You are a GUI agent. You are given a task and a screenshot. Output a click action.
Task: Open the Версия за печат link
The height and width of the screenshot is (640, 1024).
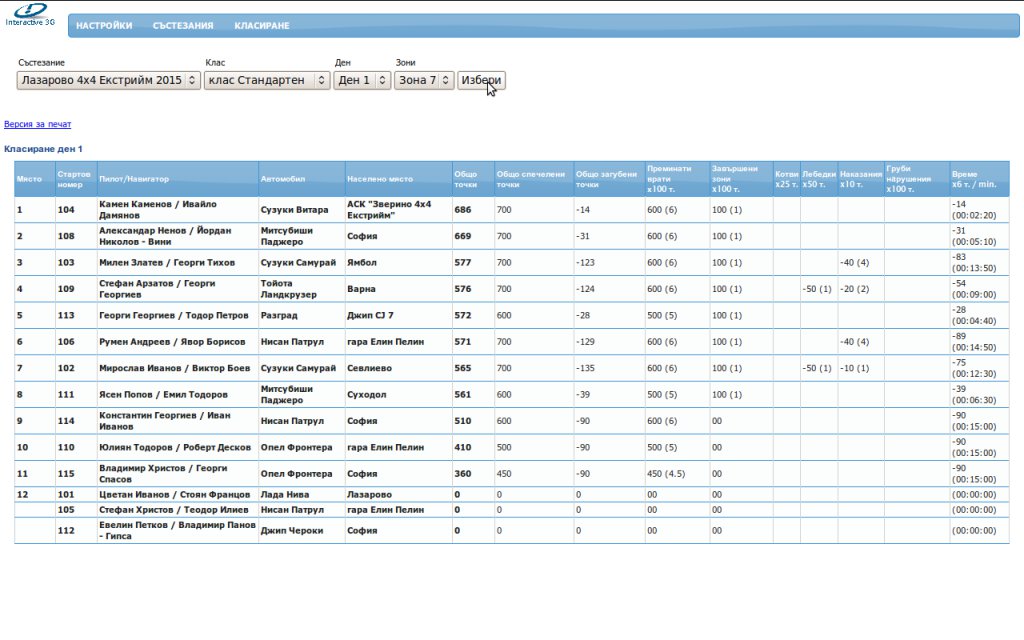38,125
